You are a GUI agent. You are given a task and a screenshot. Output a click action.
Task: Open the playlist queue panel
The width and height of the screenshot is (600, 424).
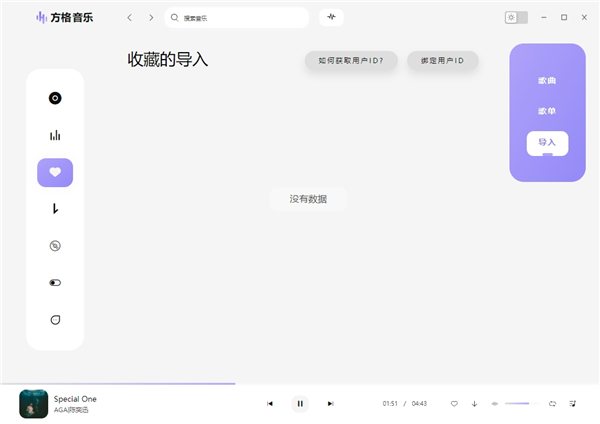click(x=572, y=404)
